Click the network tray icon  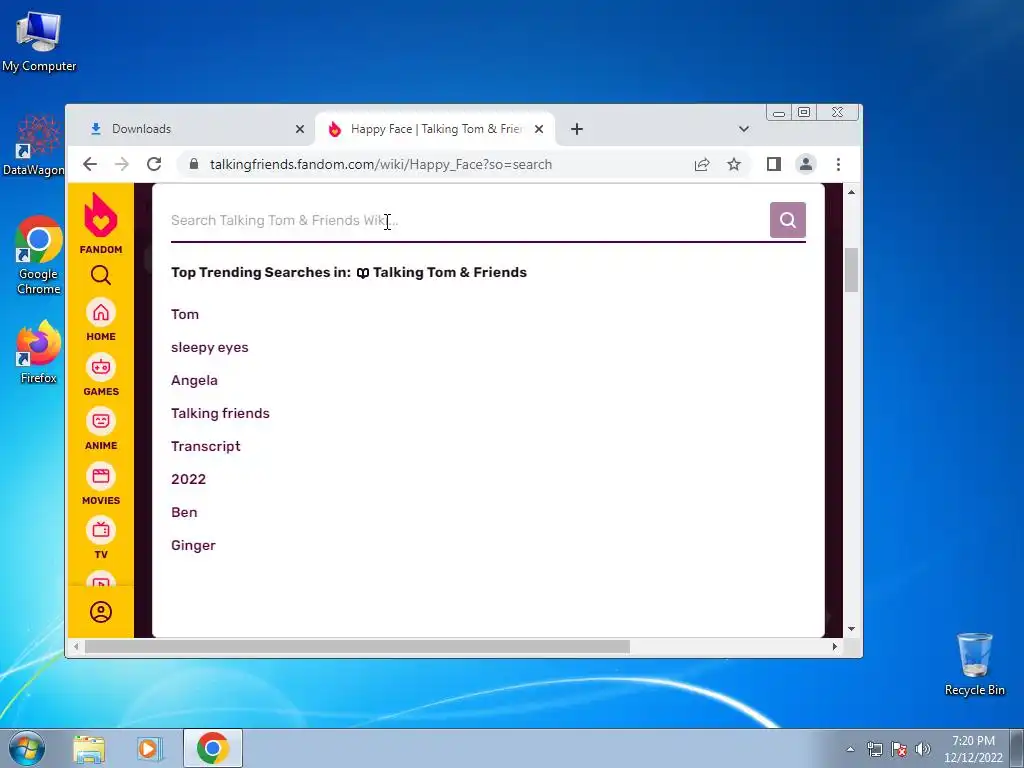pyautogui.click(x=874, y=749)
